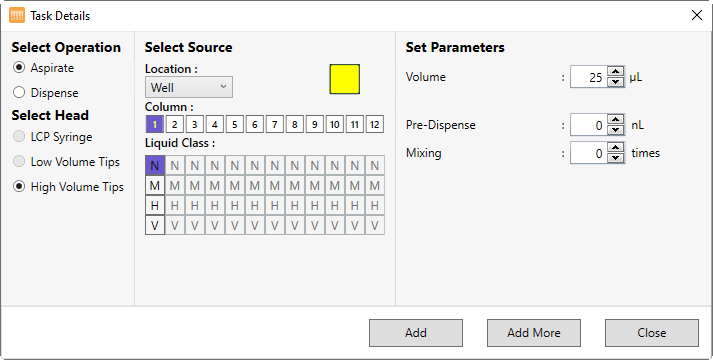Decrease Pre-Dispense value using down arrow
This screenshot has width=713, height=360.
click(616, 130)
